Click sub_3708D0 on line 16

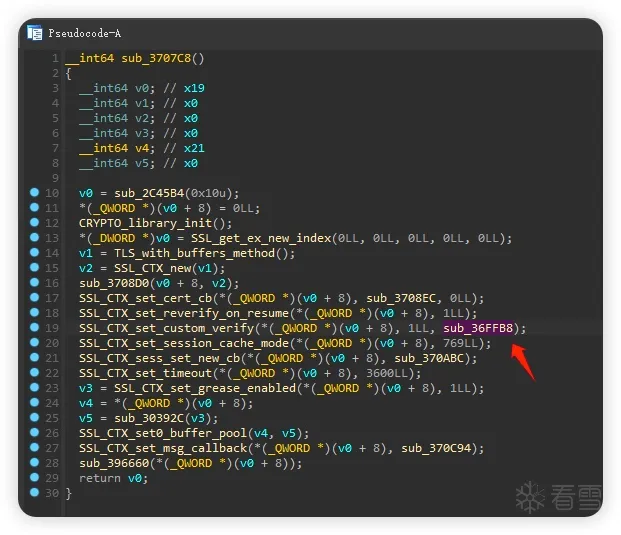114,283
